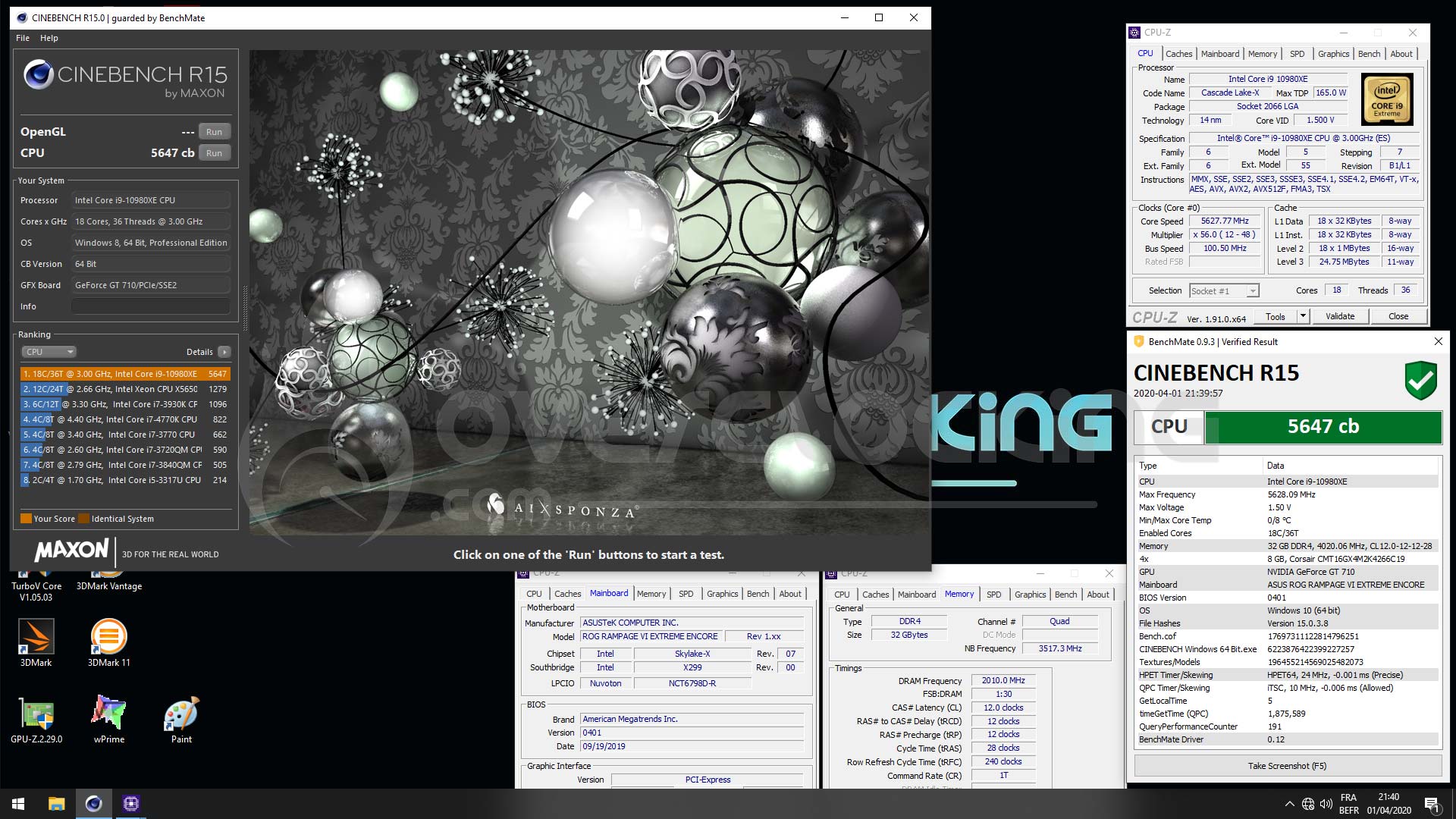Click the BenchMate verified green shield

pos(1420,381)
